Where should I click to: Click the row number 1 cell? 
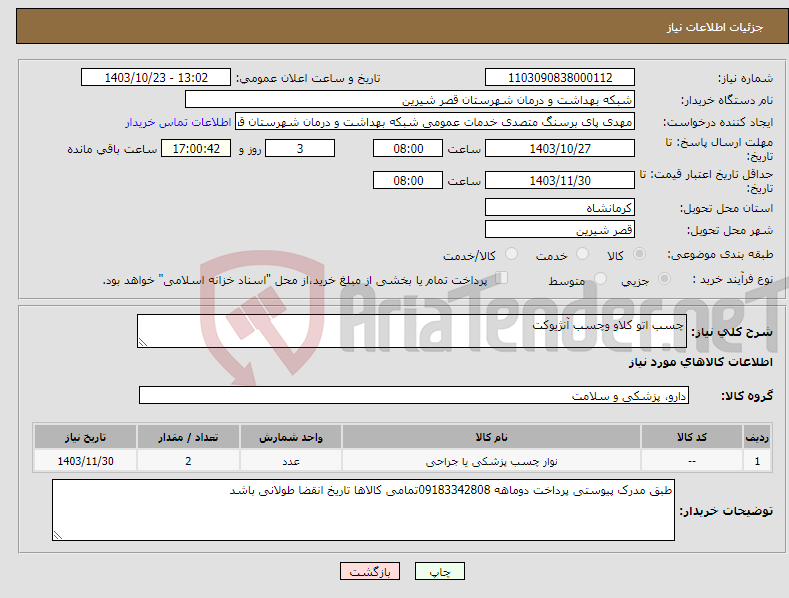click(757, 461)
